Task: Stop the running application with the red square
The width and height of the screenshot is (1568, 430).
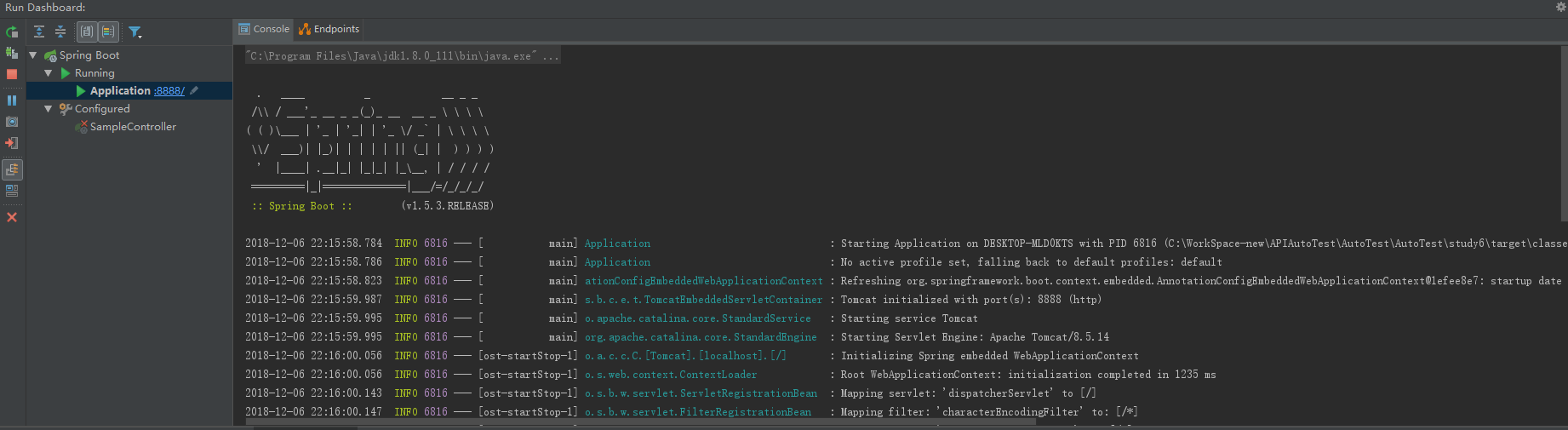Action: click(x=12, y=75)
